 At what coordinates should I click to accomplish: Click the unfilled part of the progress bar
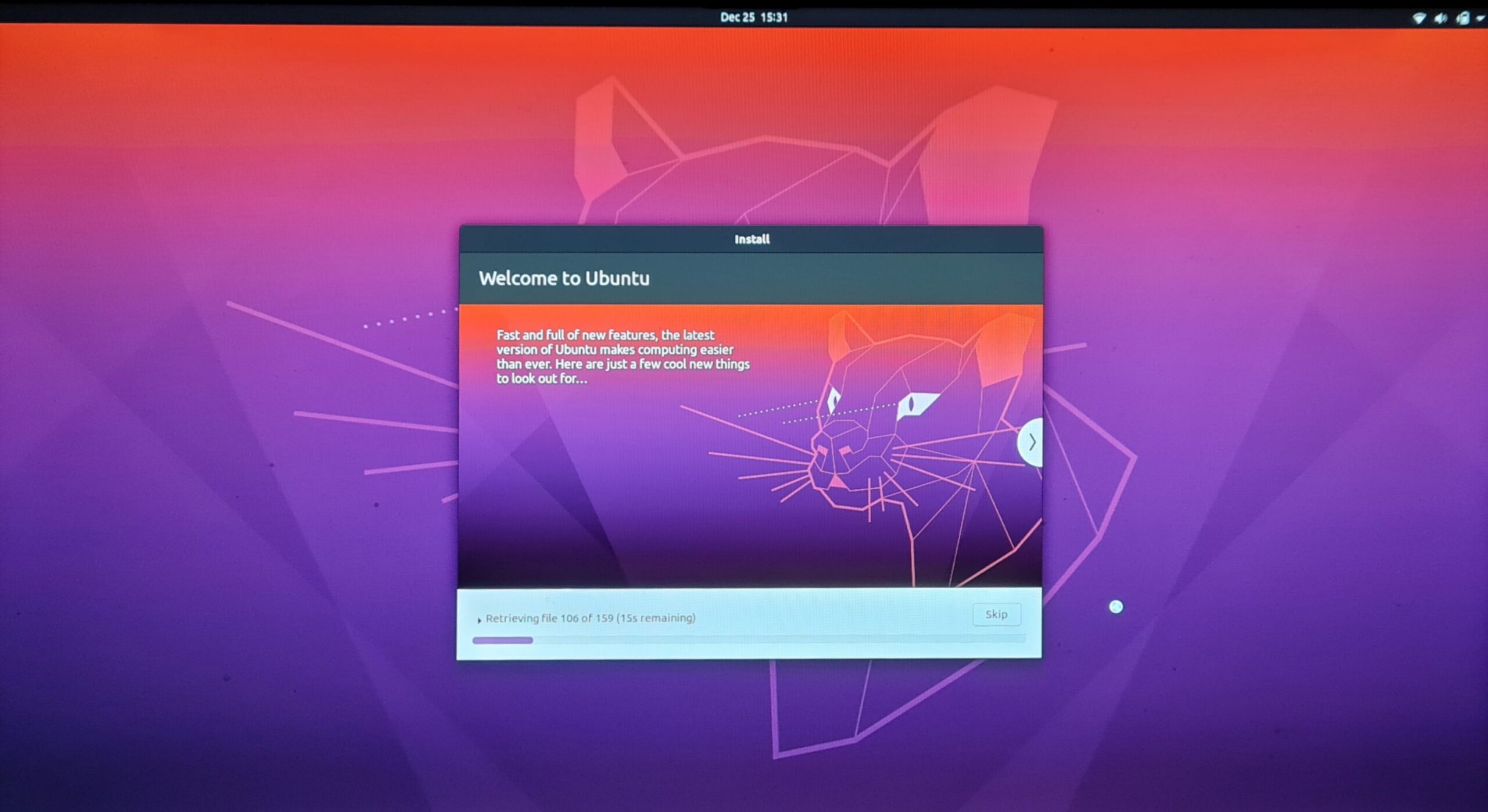coord(779,639)
